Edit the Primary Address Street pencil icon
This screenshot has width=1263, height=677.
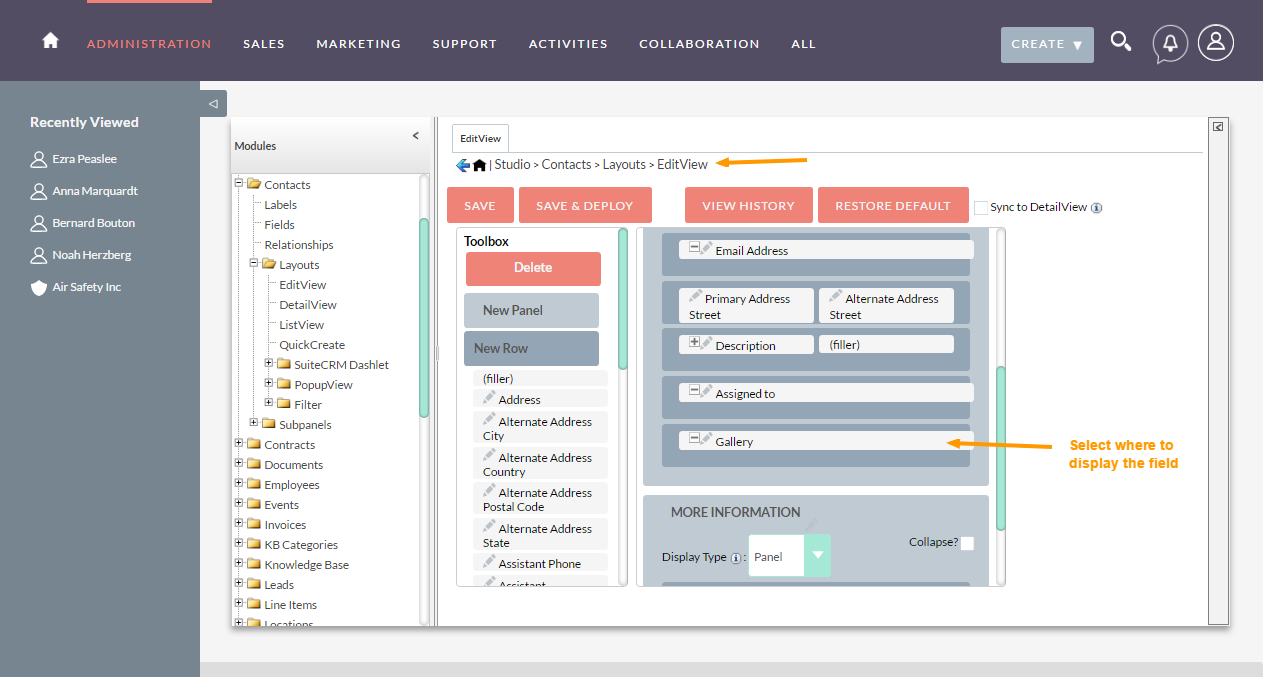(696, 296)
